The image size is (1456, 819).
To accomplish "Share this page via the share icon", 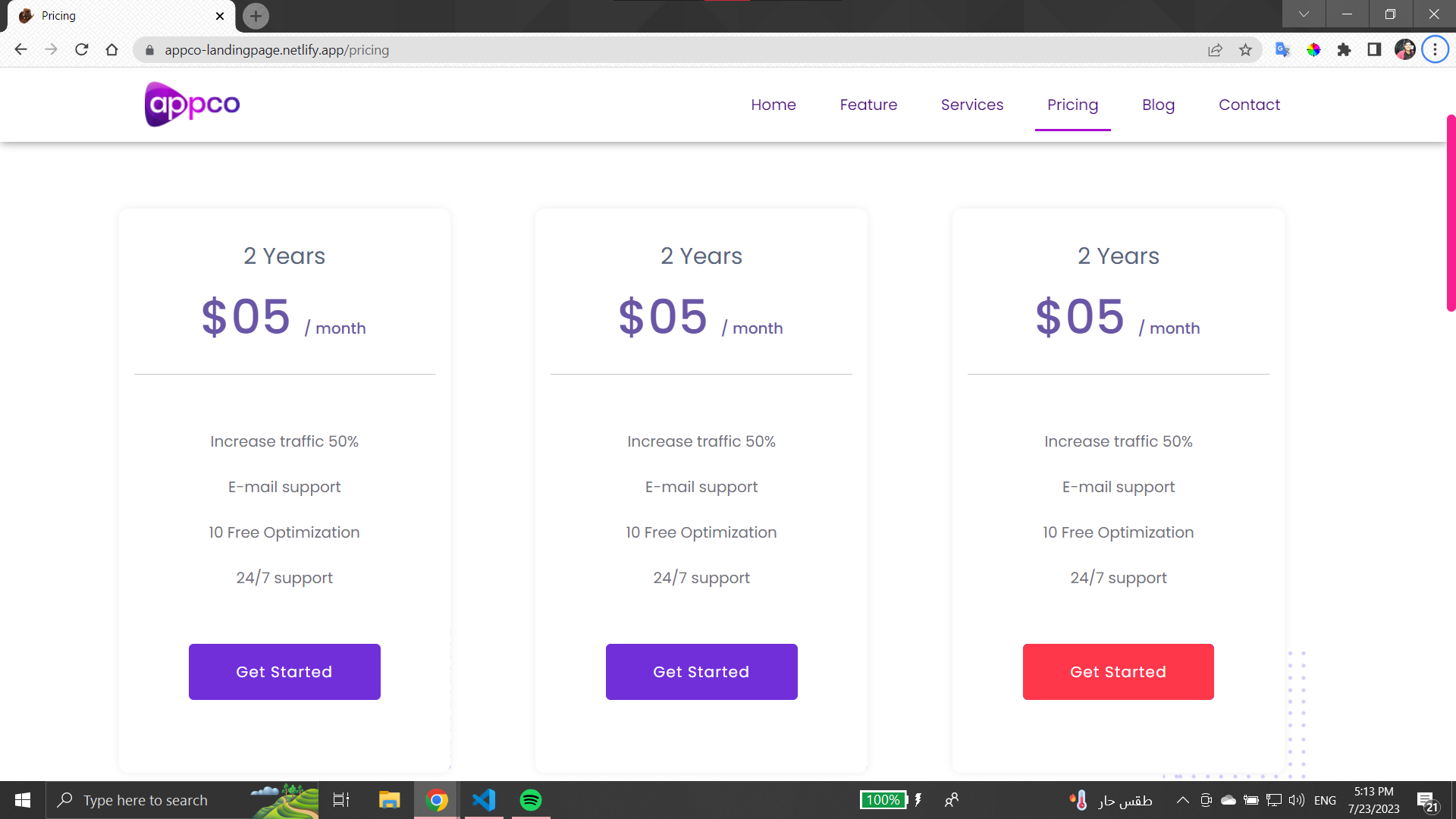I will pyautogui.click(x=1215, y=50).
